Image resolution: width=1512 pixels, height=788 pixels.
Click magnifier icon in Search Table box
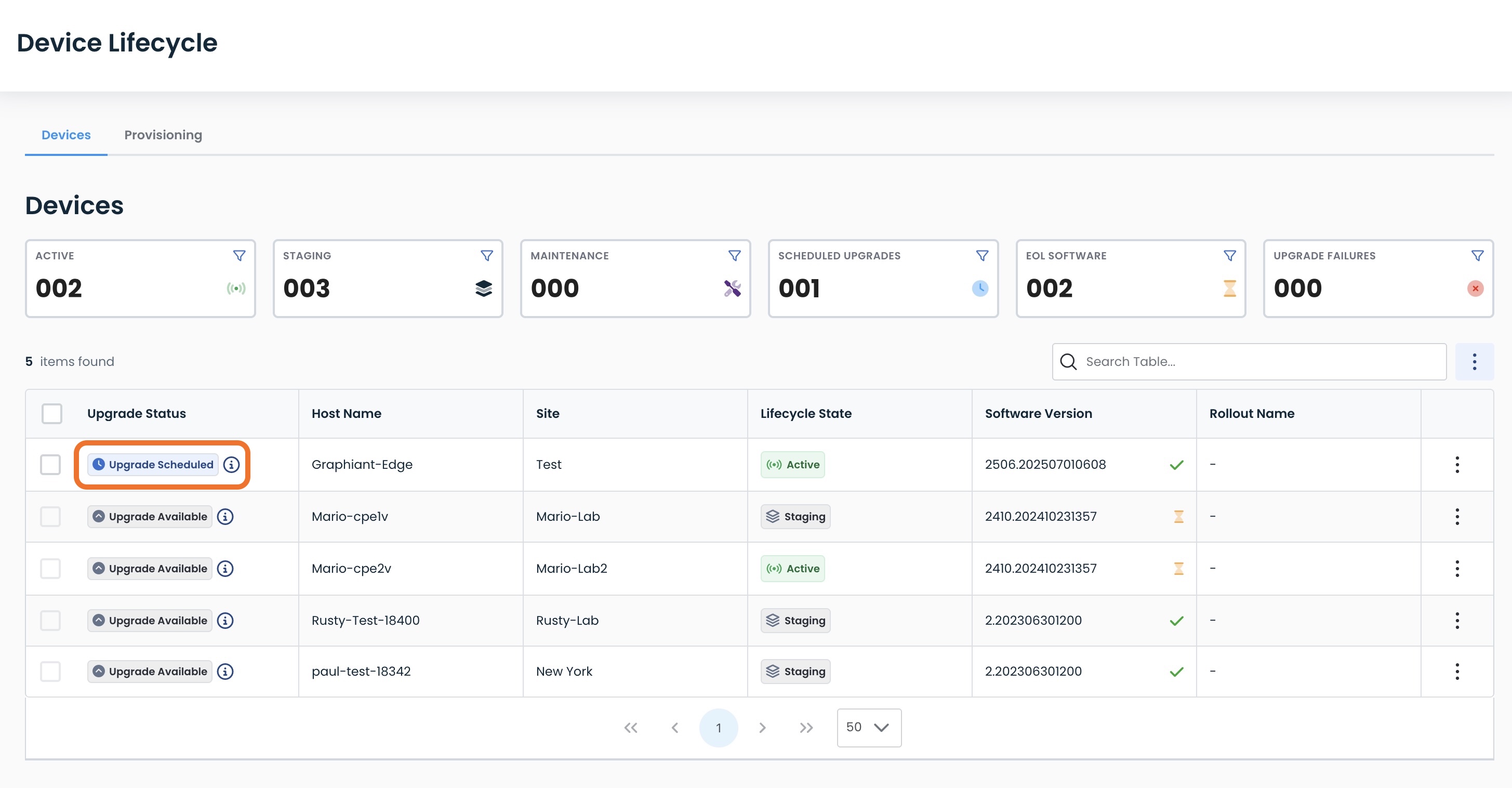[x=1068, y=362]
